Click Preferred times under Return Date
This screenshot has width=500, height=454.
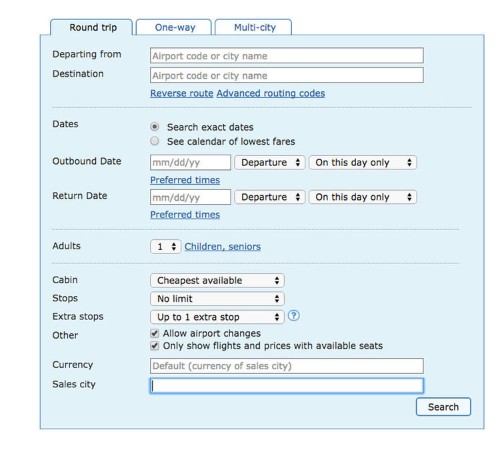click(185, 215)
